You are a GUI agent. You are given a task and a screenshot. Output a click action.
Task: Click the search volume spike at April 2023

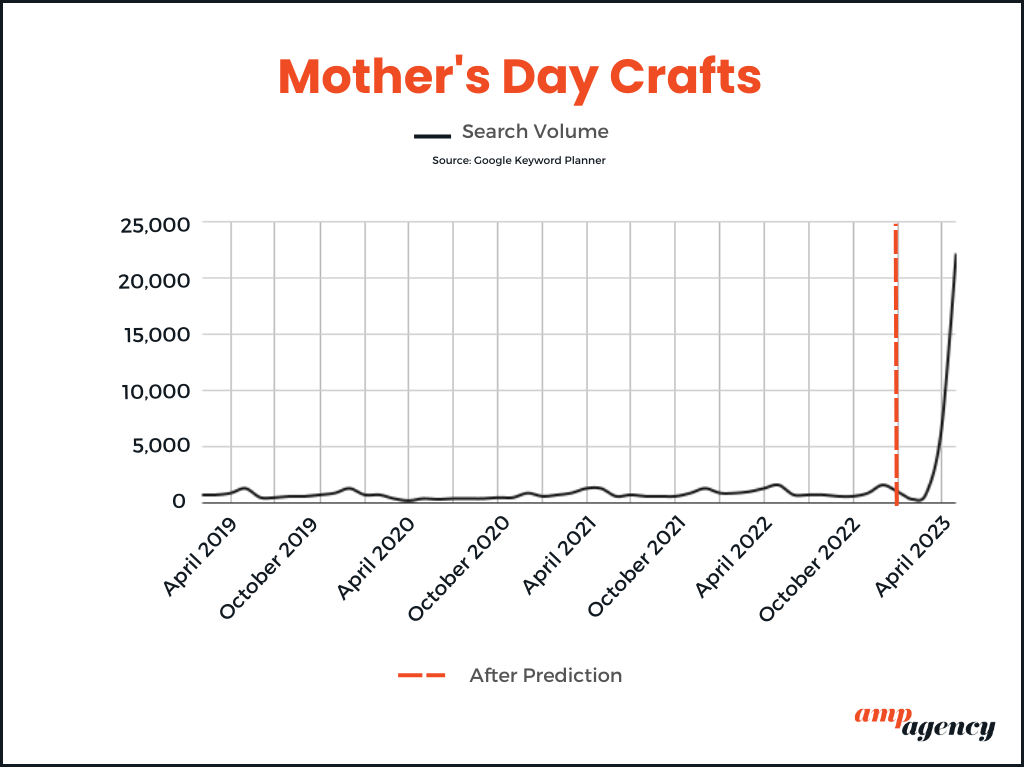(949, 366)
